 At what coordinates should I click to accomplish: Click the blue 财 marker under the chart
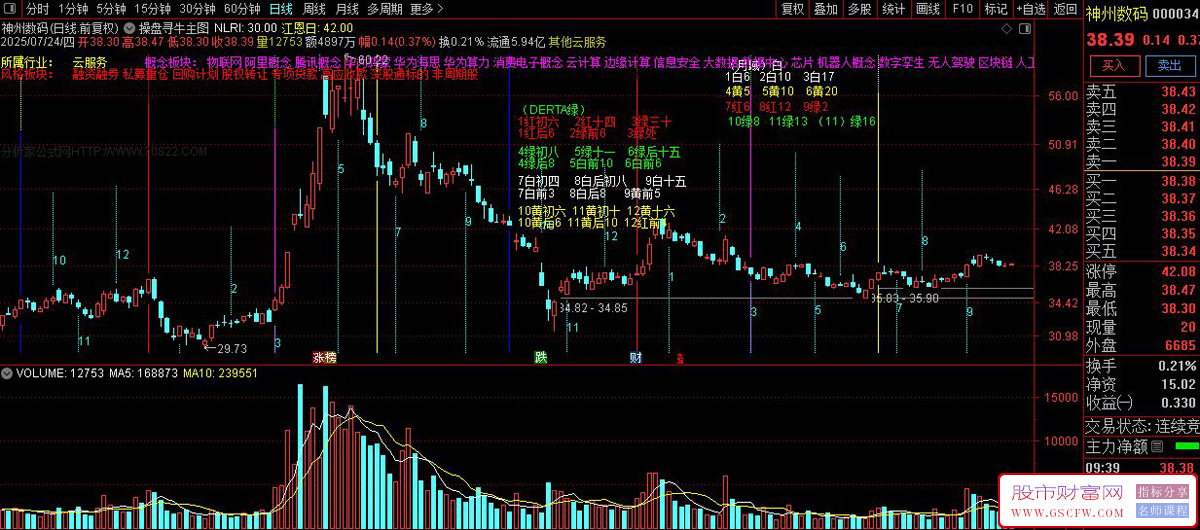coord(635,357)
